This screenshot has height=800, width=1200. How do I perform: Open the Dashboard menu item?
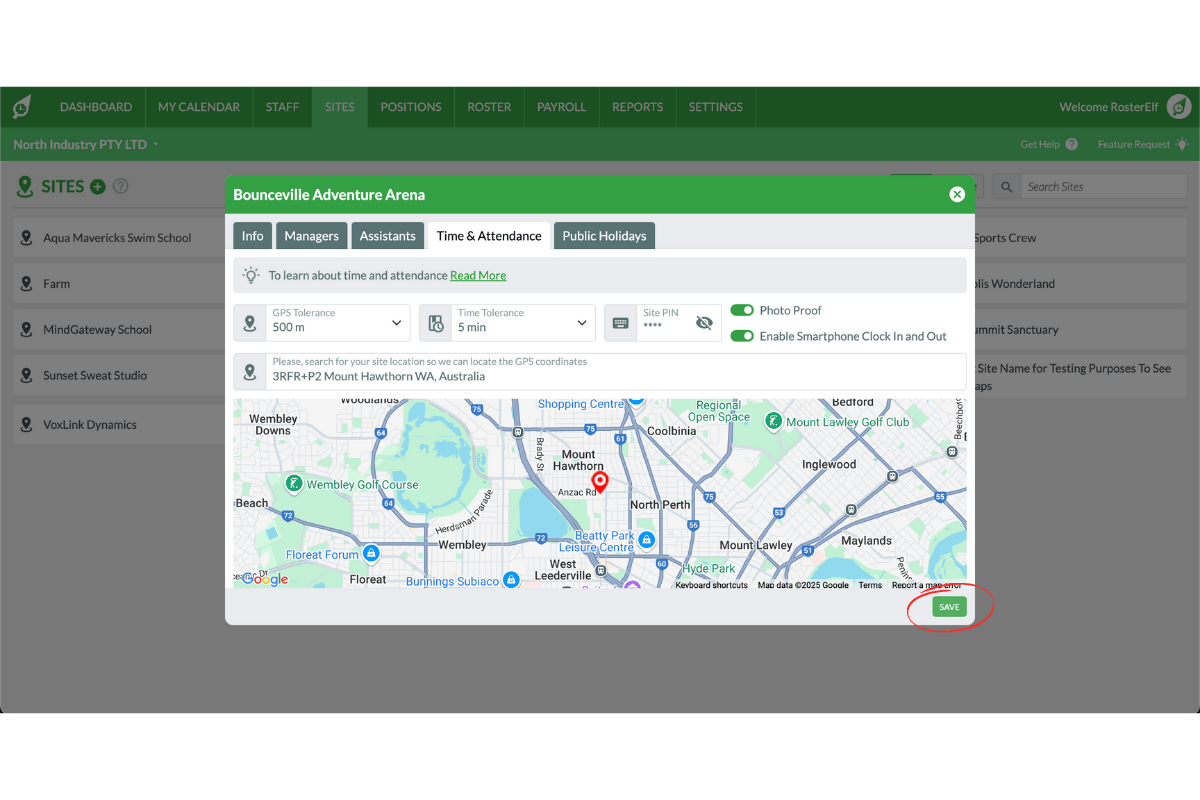(x=96, y=107)
